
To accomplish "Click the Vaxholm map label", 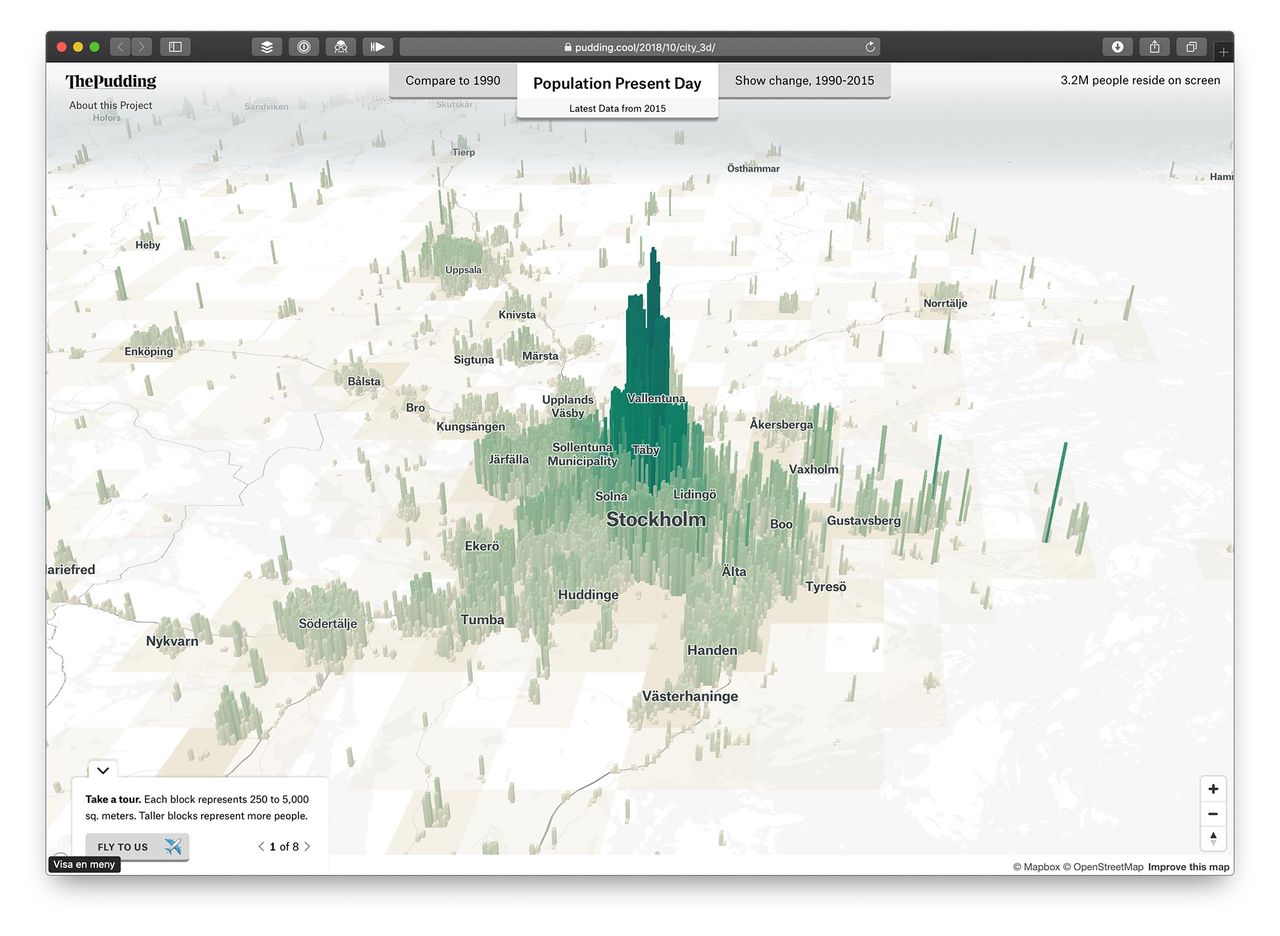I will 814,470.
